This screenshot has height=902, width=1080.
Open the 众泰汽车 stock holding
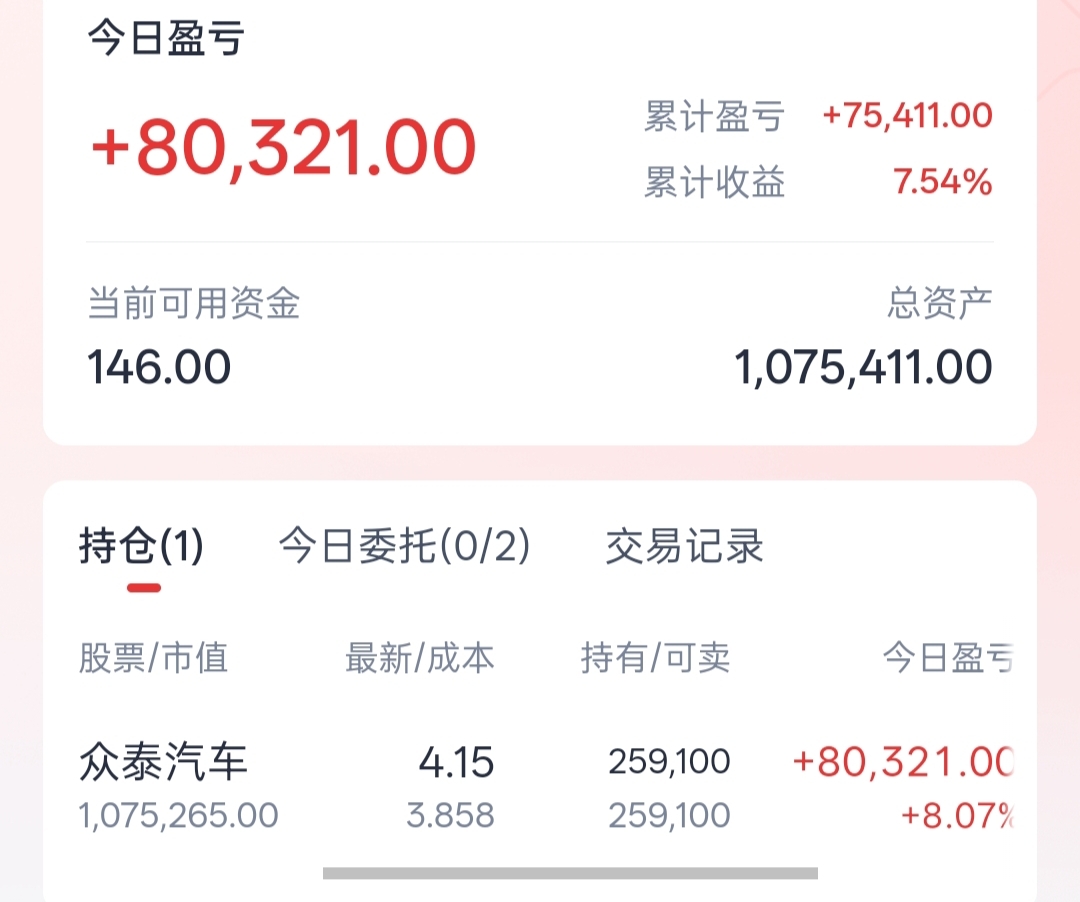point(163,763)
